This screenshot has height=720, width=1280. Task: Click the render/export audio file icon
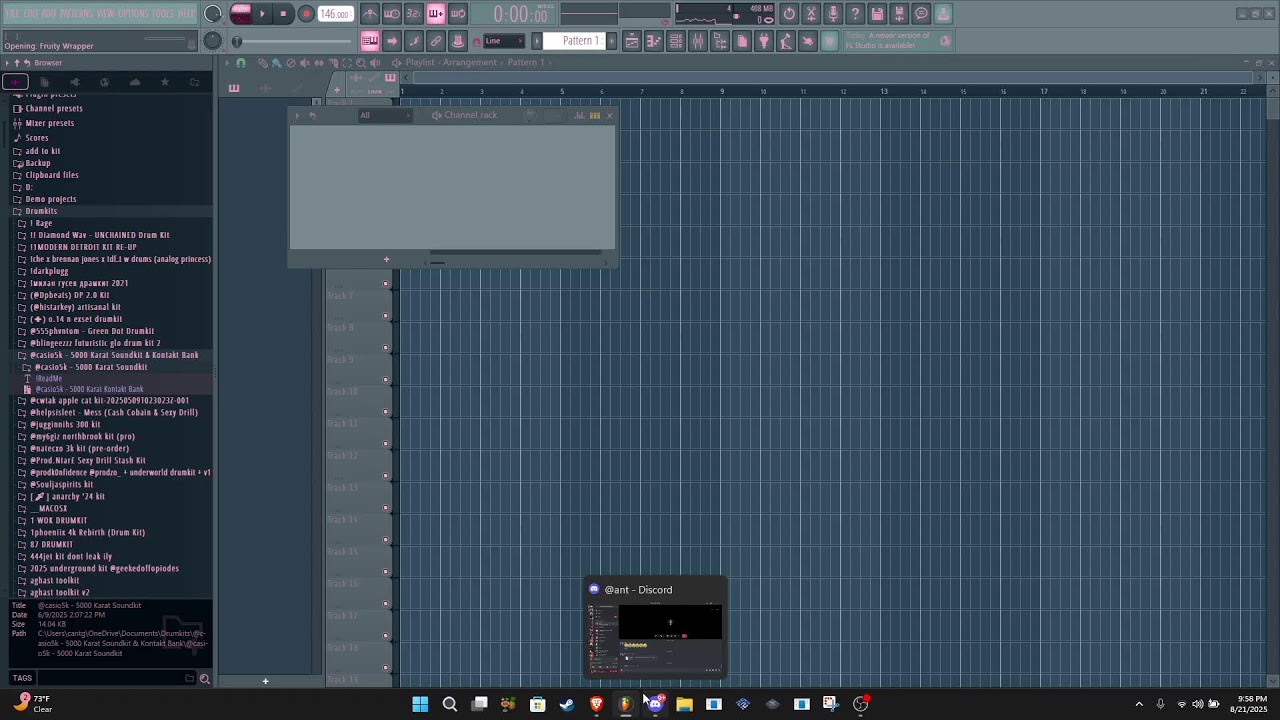coord(900,14)
